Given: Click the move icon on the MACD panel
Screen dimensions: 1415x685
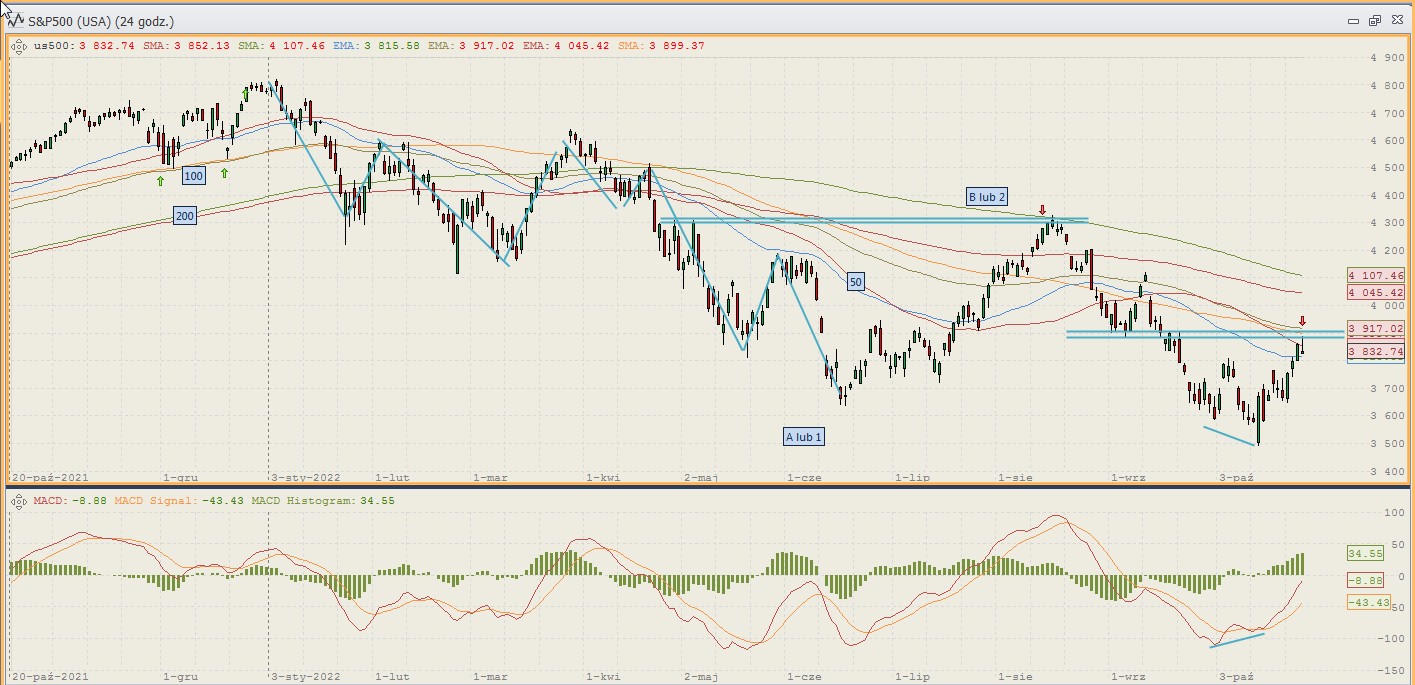Looking at the screenshot, I should click(x=19, y=500).
